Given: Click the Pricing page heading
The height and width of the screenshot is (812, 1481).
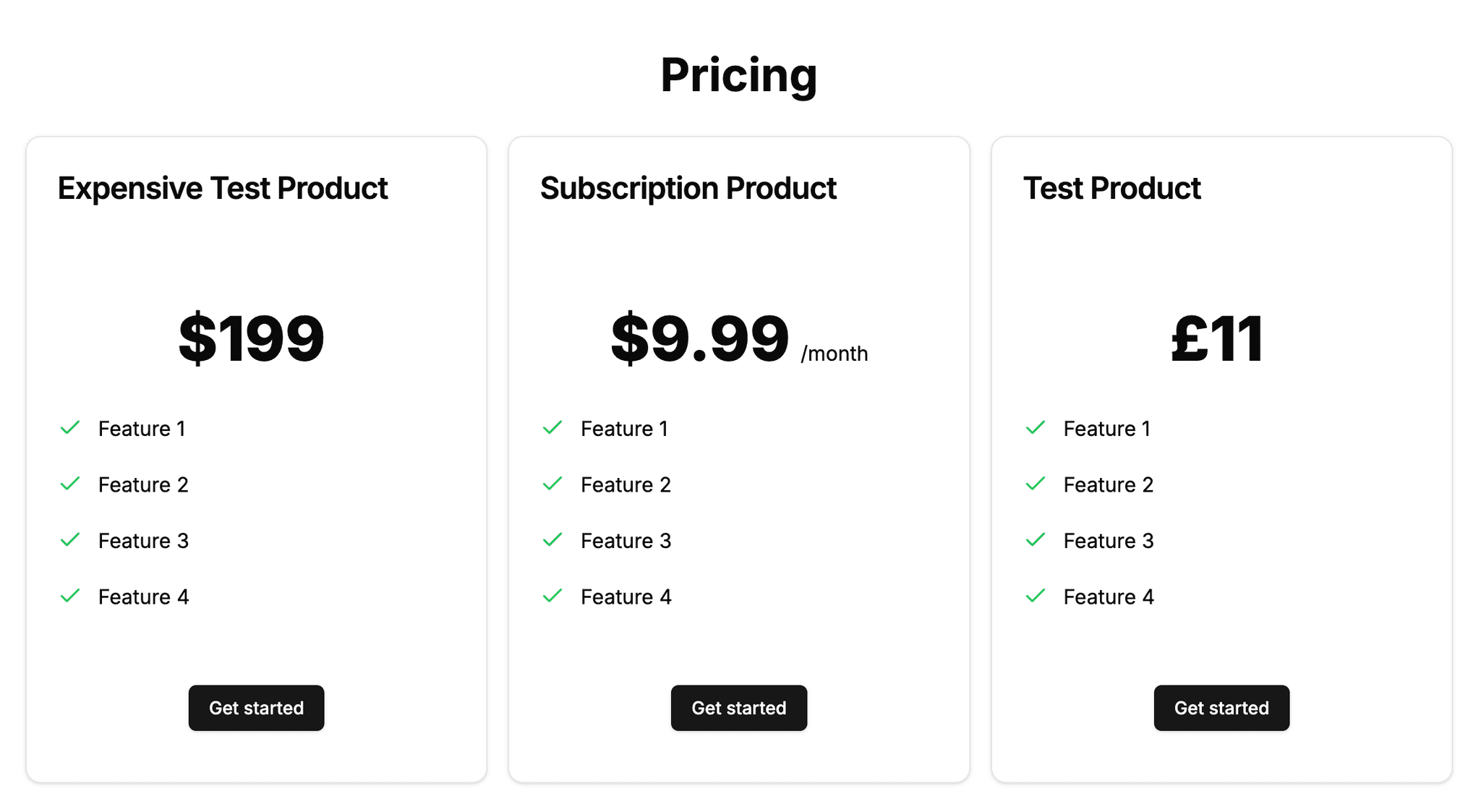Looking at the screenshot, I should (739, 74).
